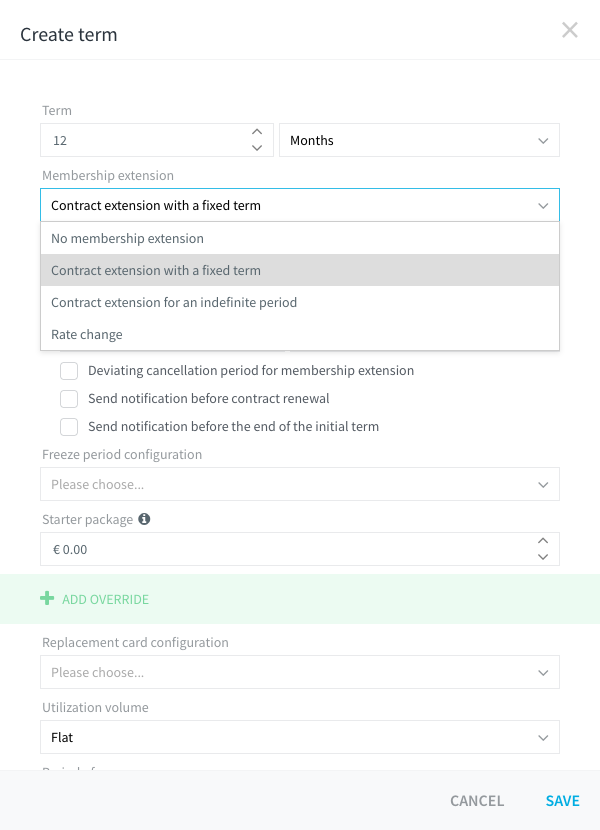Select the Rate change option
This screenshot has width=600, height=830.
tap(300, 335)
